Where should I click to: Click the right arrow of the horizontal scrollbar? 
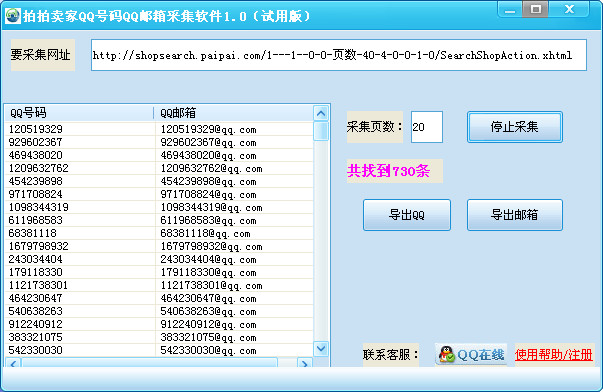click(x=305, y=363)
